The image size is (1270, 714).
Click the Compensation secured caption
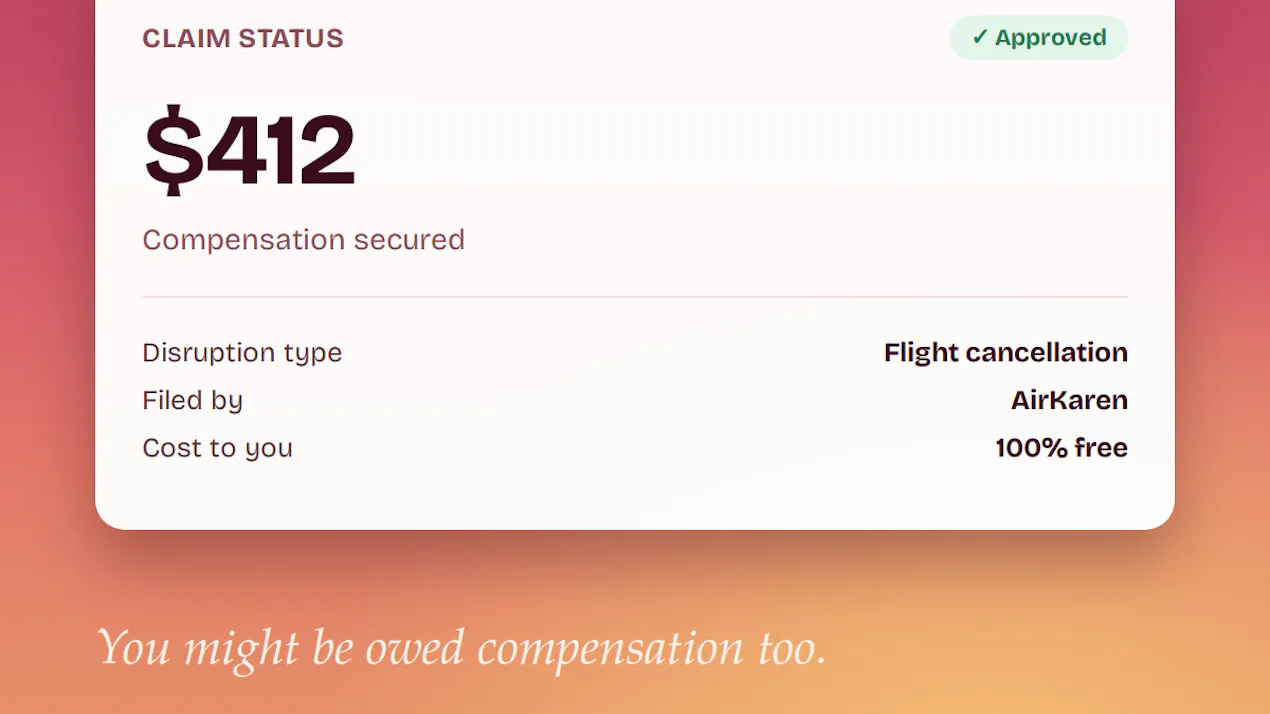click(303, 240)
